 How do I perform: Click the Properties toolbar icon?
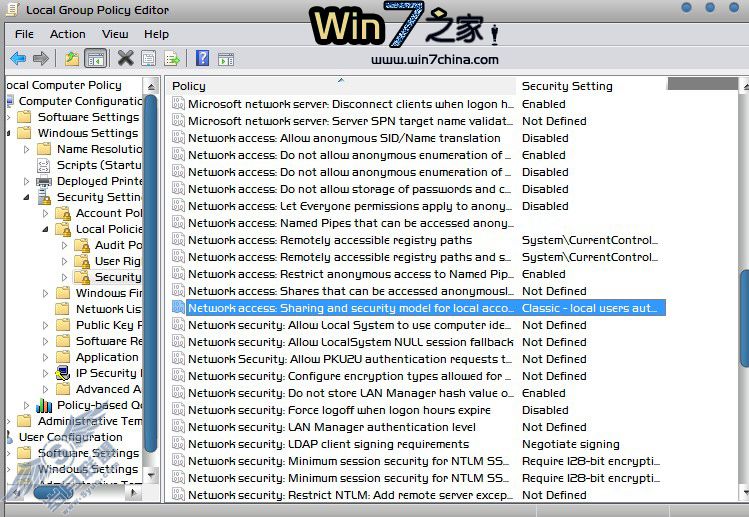coord(149,59)
